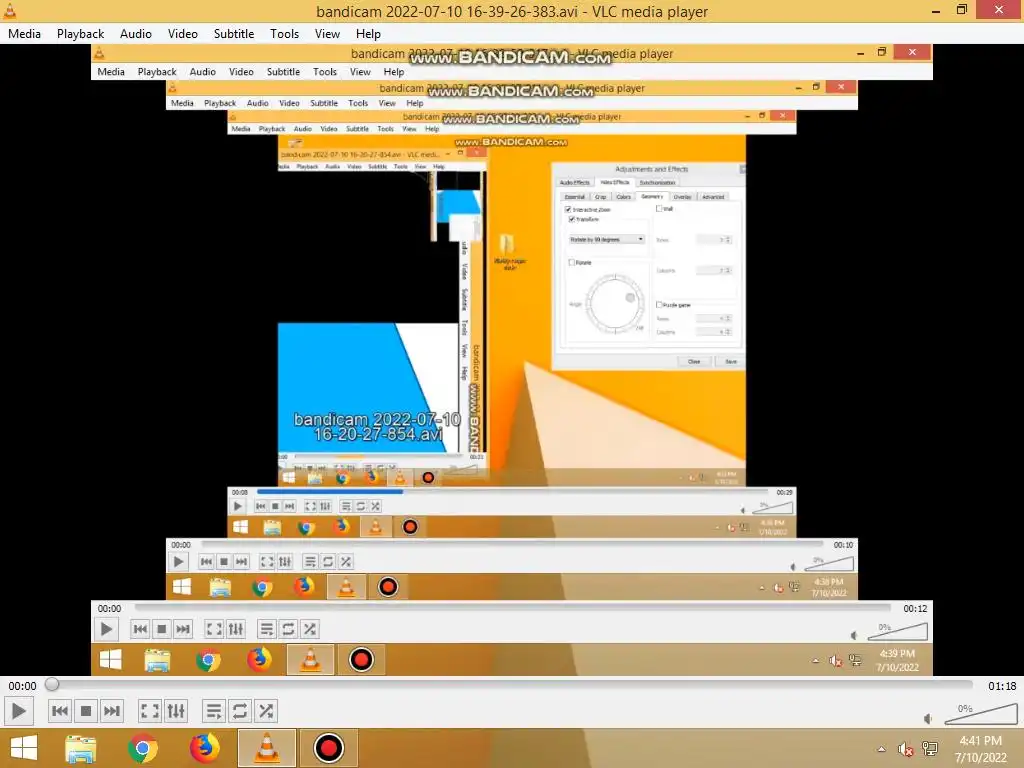This screenshot has height=768, width=1024.
Task: Mute audio via main speaker icon
Action: point(928,718)
